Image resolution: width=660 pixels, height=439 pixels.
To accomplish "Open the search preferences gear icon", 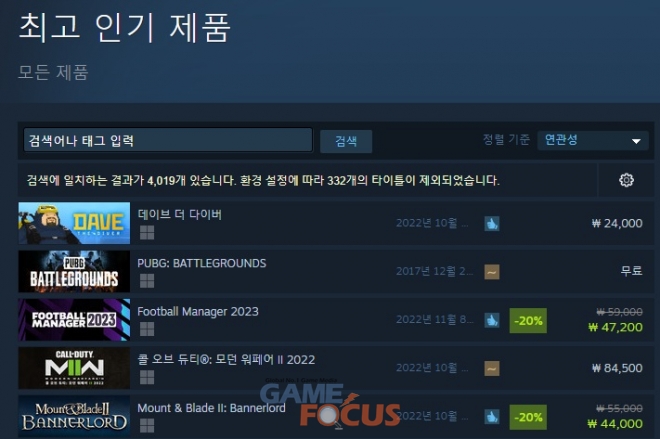I will (x=626, y=180).
